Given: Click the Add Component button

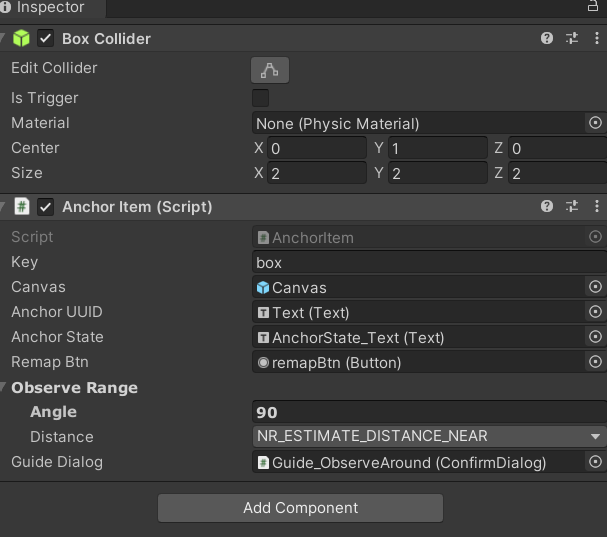Looking at the screenshot, I should 300,508.
